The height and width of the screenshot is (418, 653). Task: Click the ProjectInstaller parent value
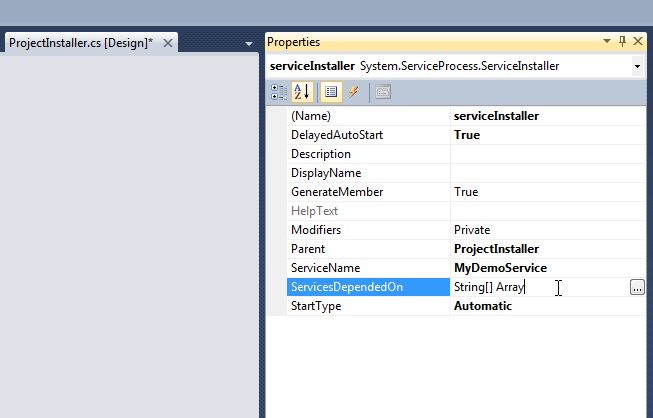click(548, 249)
